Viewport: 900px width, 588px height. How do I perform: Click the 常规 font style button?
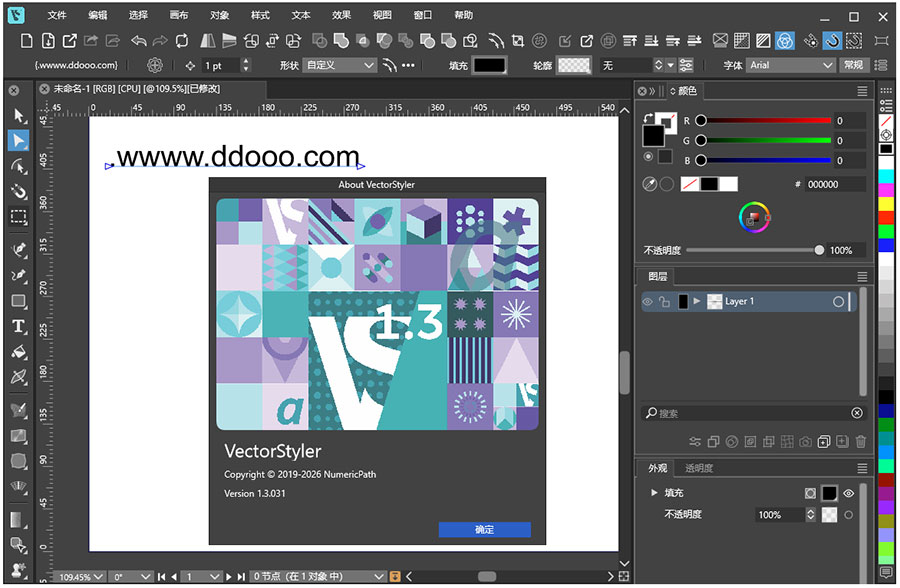pos(854,65)
